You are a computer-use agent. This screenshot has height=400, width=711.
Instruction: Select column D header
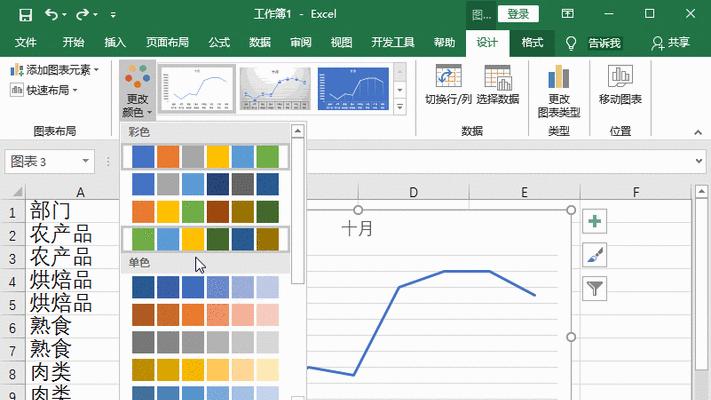pyautogui.click(x=413, y=192)
